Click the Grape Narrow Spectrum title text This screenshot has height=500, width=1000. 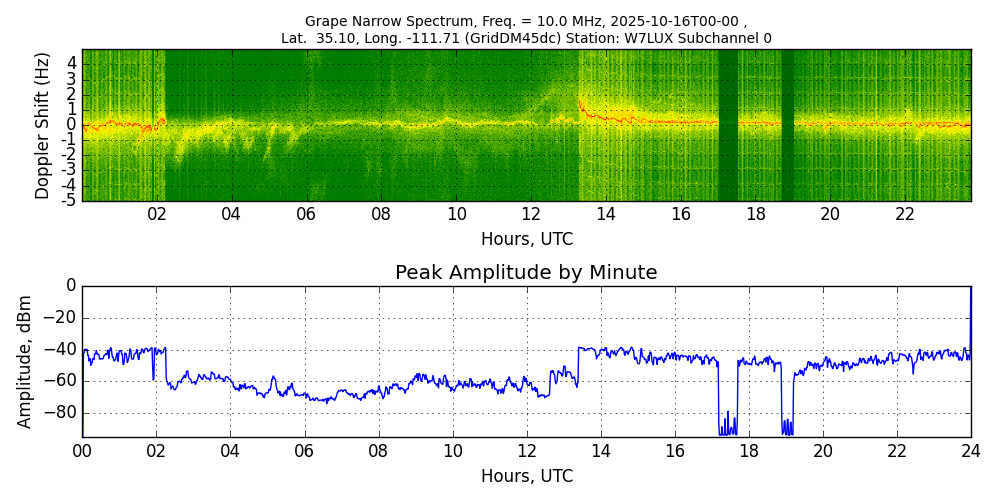pyautogui.click(x=525, y=21)
